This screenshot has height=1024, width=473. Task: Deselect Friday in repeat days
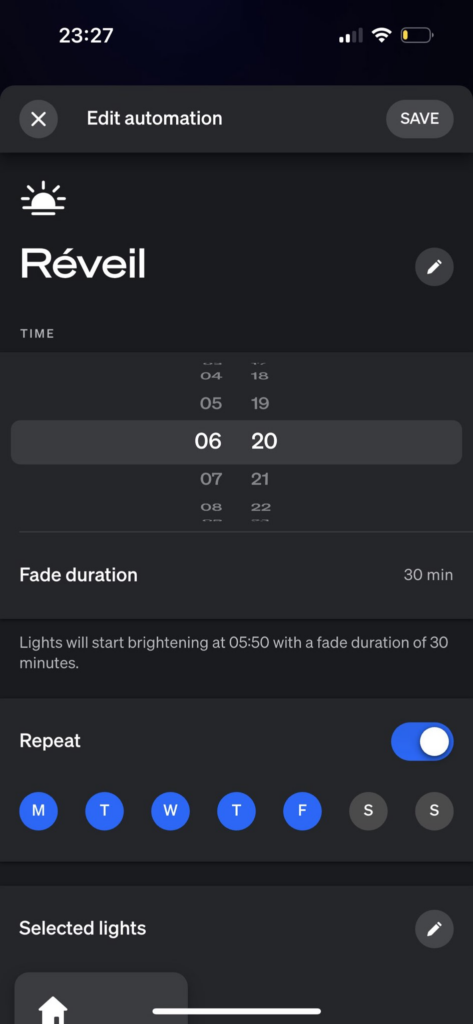point(302,811)
